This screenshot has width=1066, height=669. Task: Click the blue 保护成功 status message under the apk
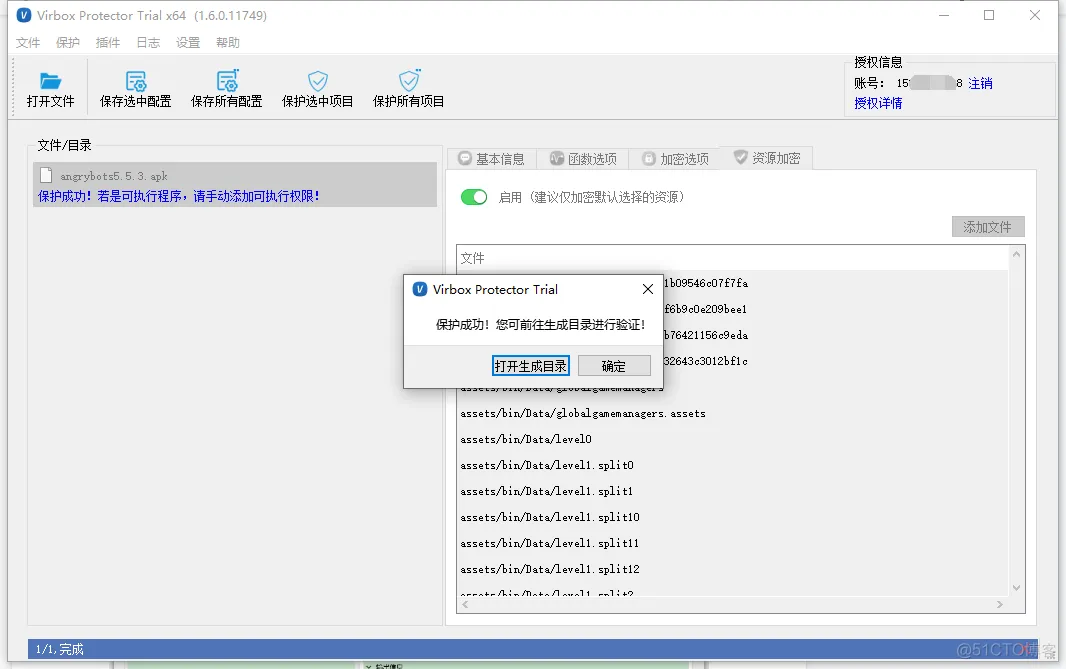tap(179, 196)
